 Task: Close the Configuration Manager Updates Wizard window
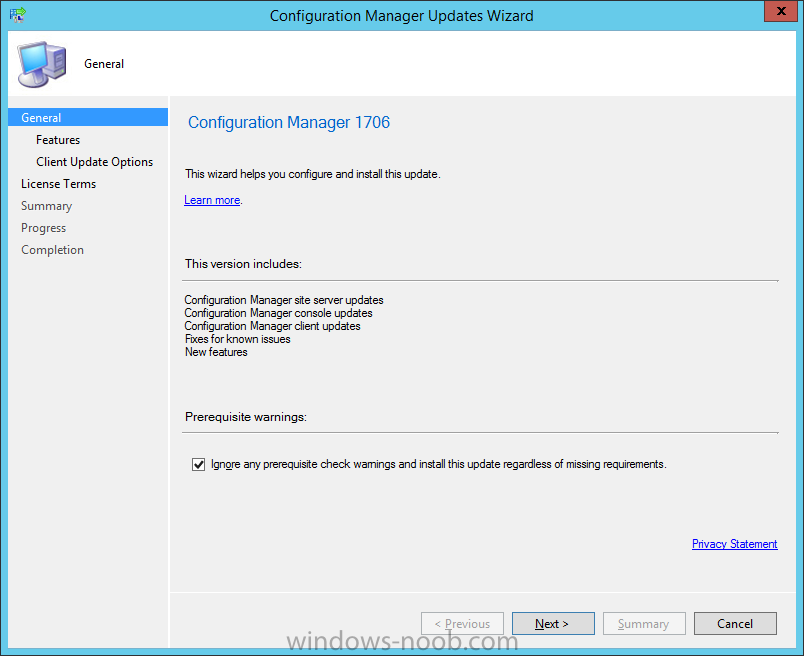(781, 11)
